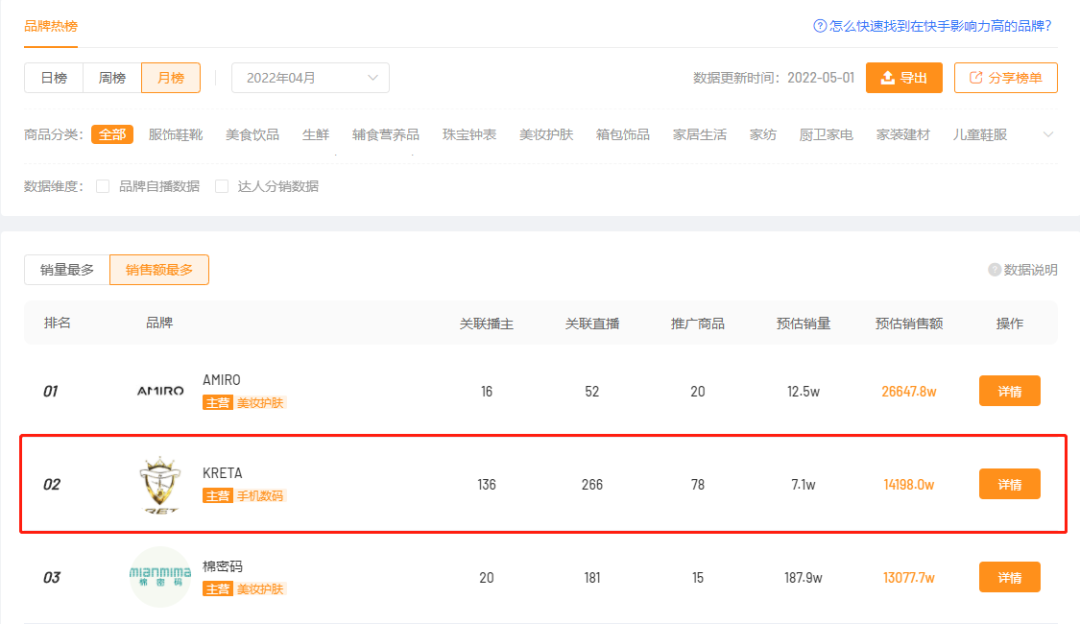Open 详情 for 棉密码 row
1080x624 pixels.
point(1010,578)
